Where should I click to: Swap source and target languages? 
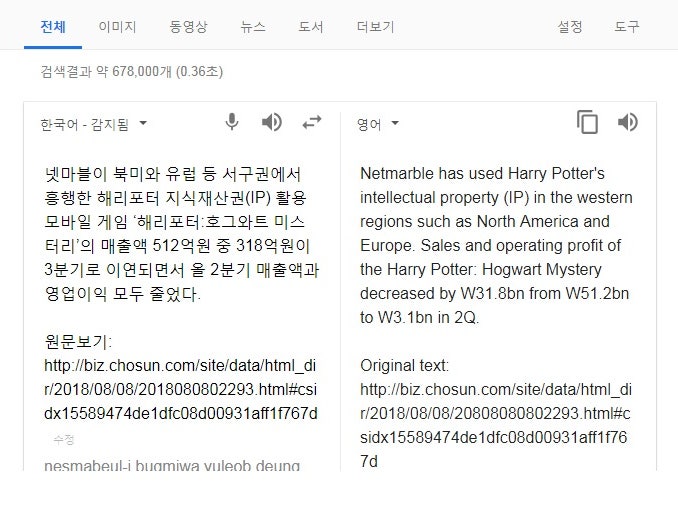pyautogui.click(x=312, y=122)
